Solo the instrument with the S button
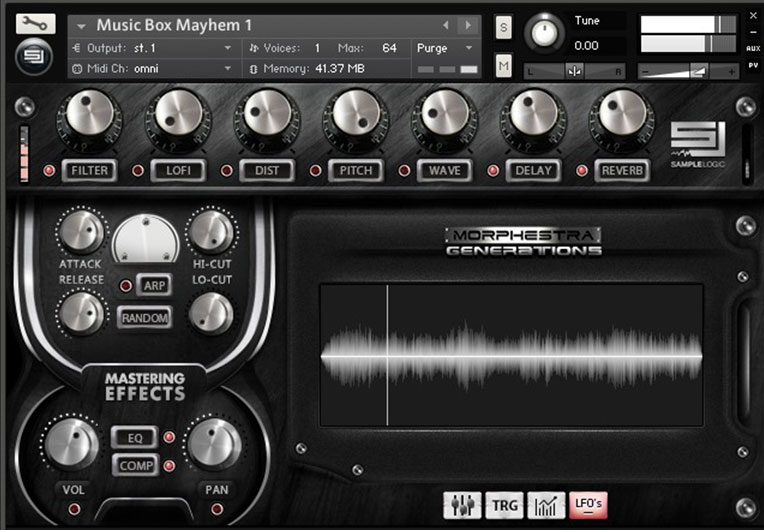 tap(503, 27)
